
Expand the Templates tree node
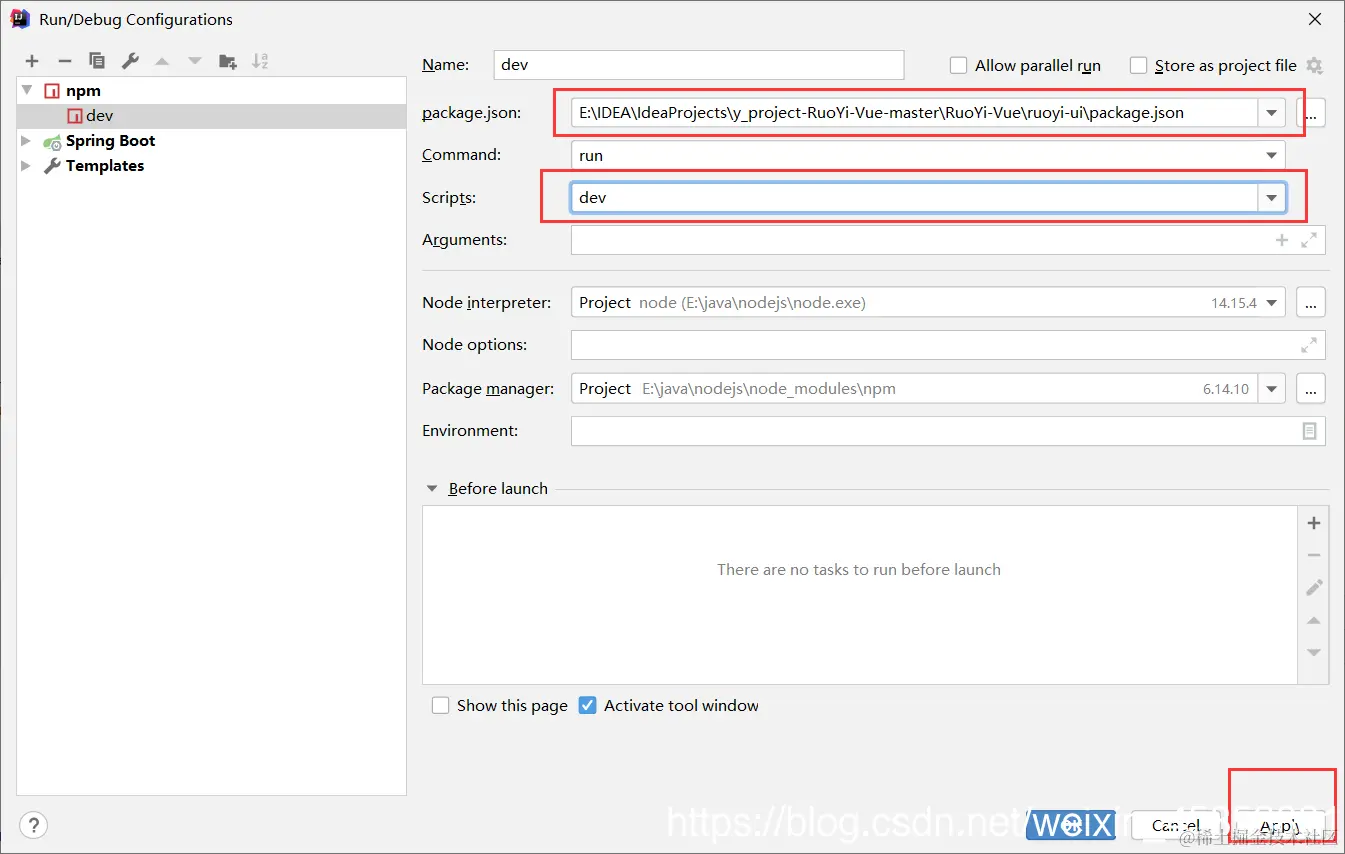[27, 166]
